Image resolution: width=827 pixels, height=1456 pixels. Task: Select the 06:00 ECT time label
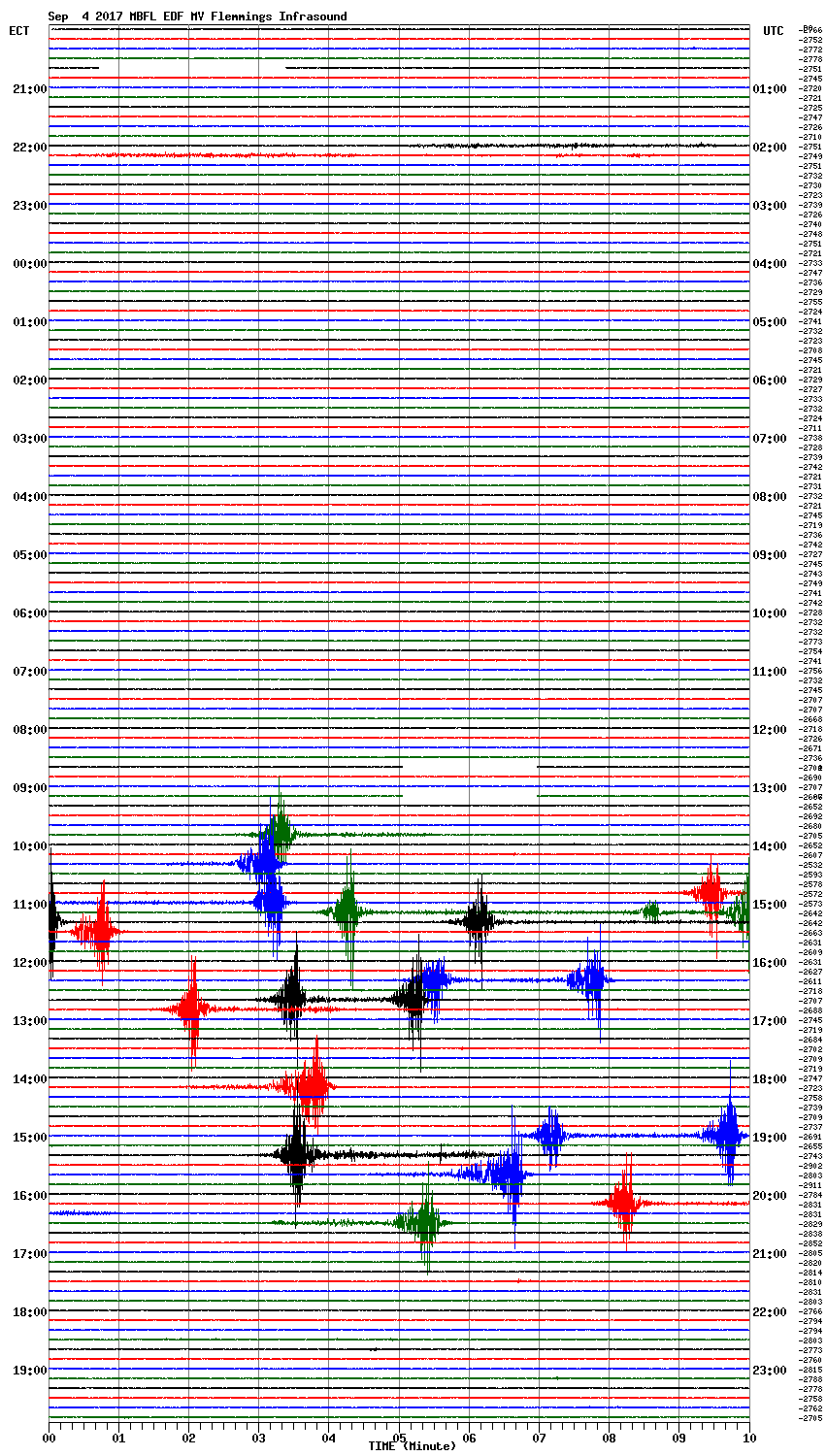tap(29, 613)
